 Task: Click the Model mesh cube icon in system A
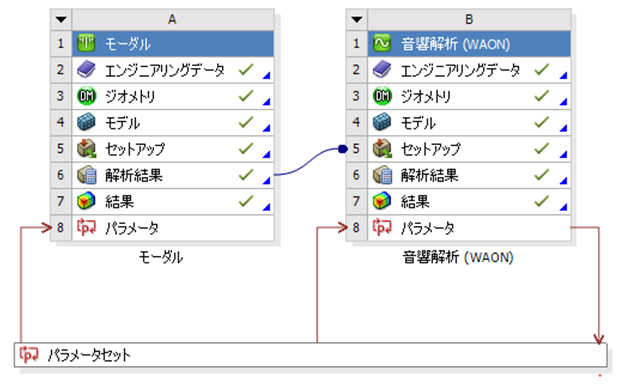(86, 122)
